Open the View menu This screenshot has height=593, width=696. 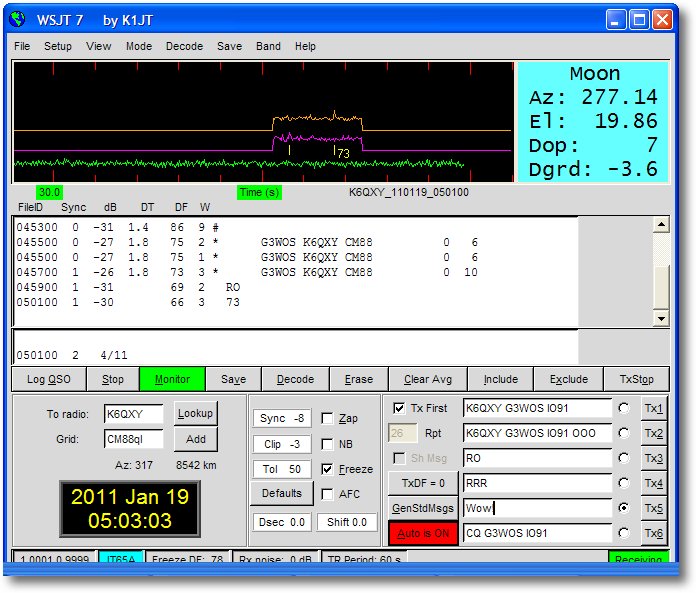[99, 46]
